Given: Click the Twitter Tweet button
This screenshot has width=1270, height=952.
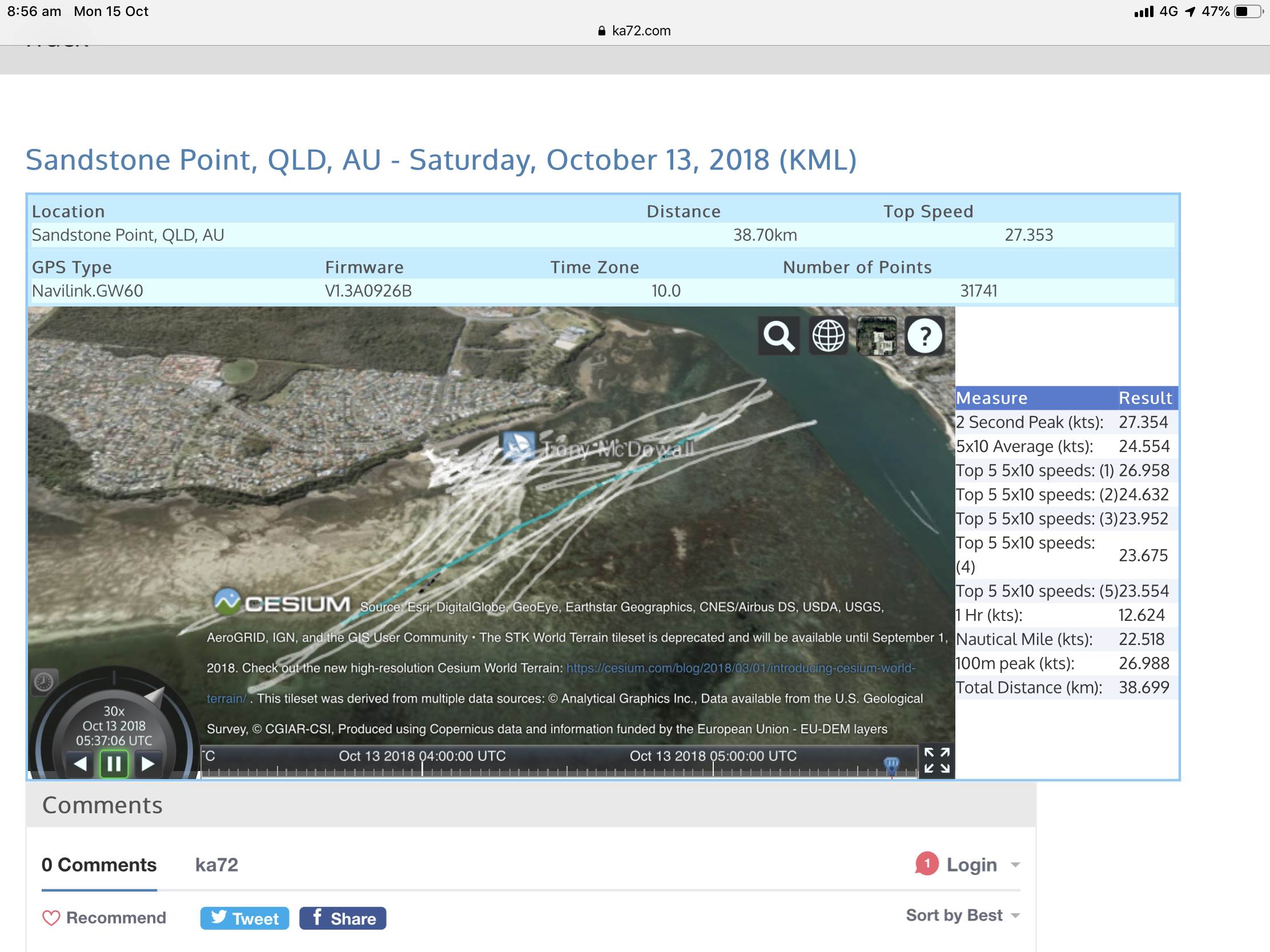Looking at the screenshot, I should pos(244,918).
